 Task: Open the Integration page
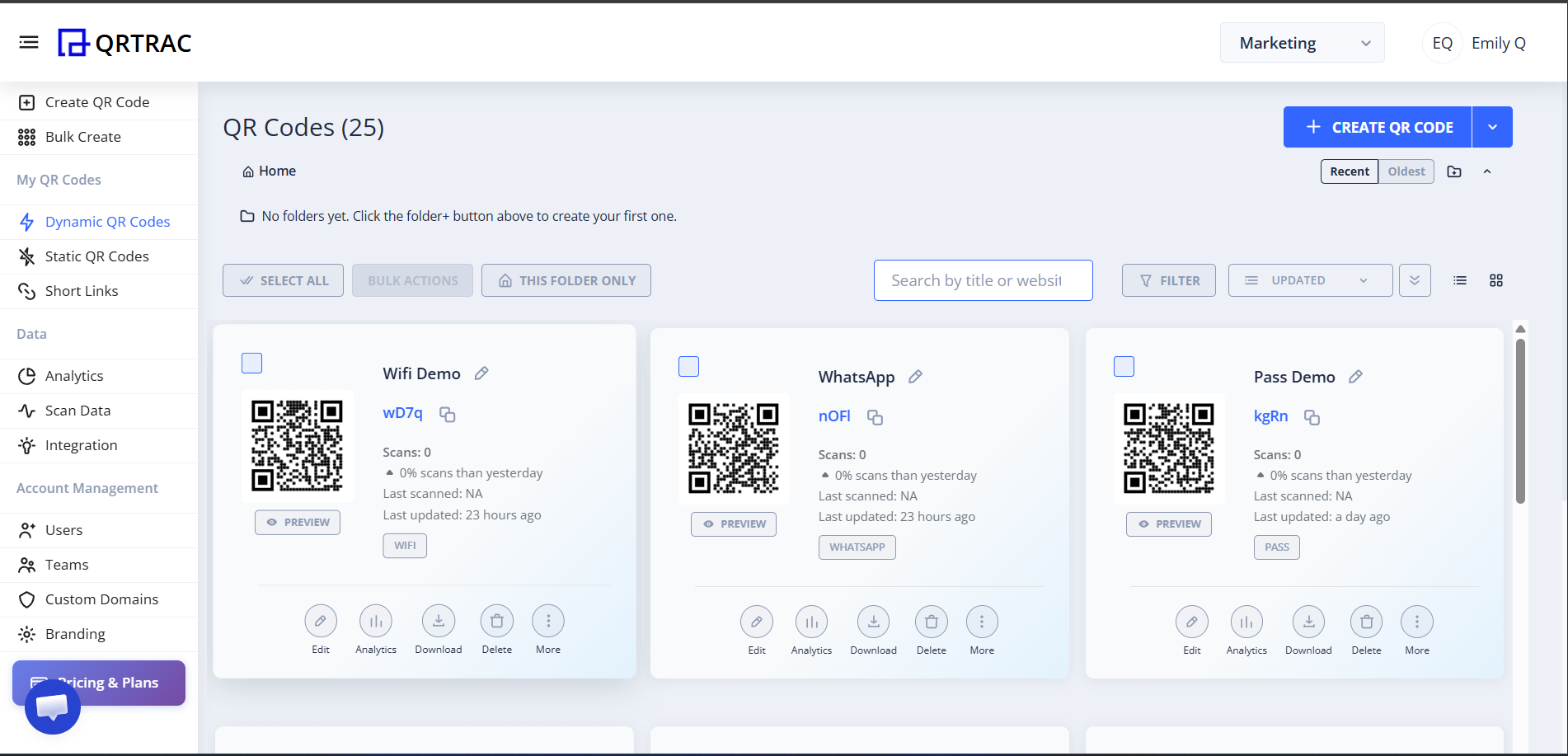pos(99,445)
